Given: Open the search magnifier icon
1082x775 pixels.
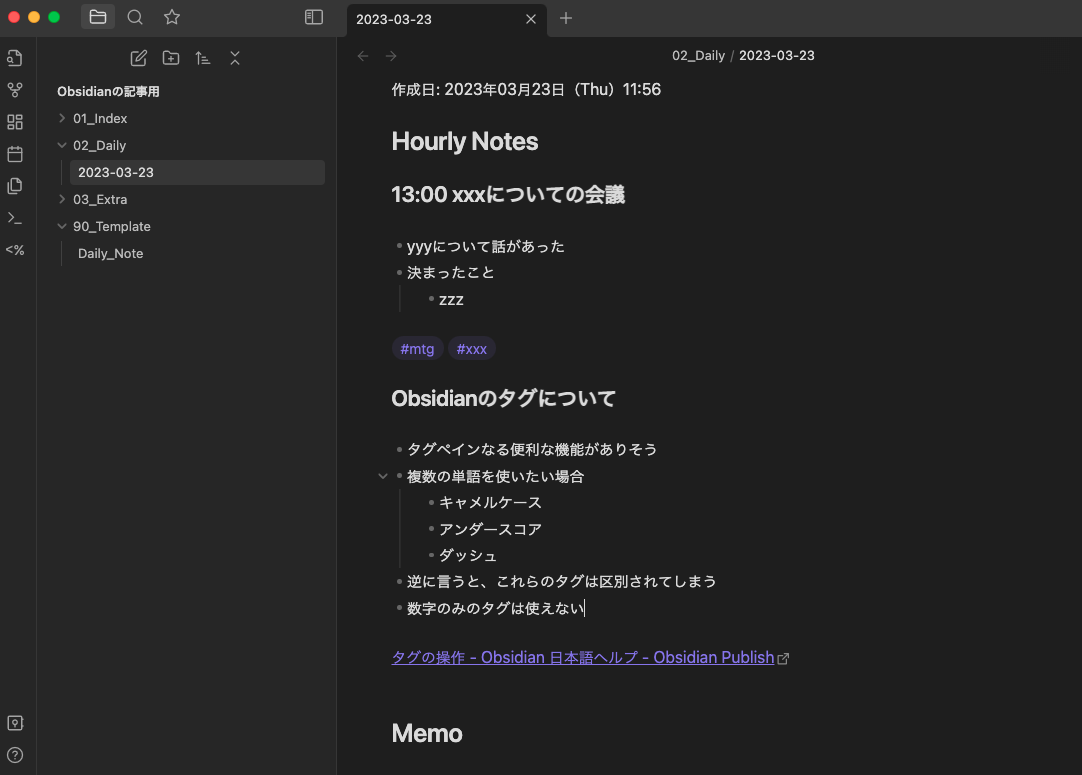Looking at the screenshot, I should 135,17.
